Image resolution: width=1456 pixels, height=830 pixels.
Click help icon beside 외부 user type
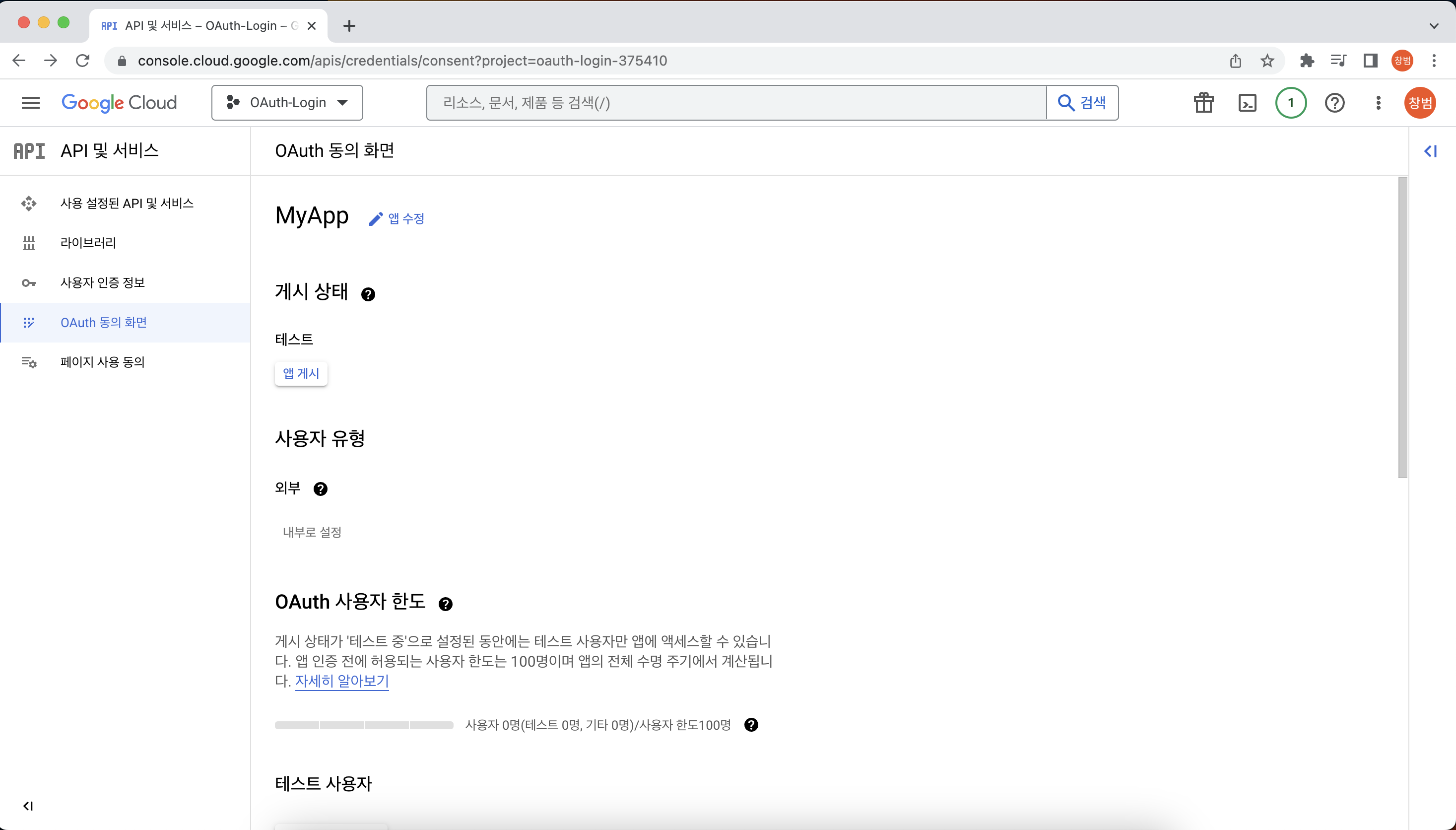click(x=320, y=489)
